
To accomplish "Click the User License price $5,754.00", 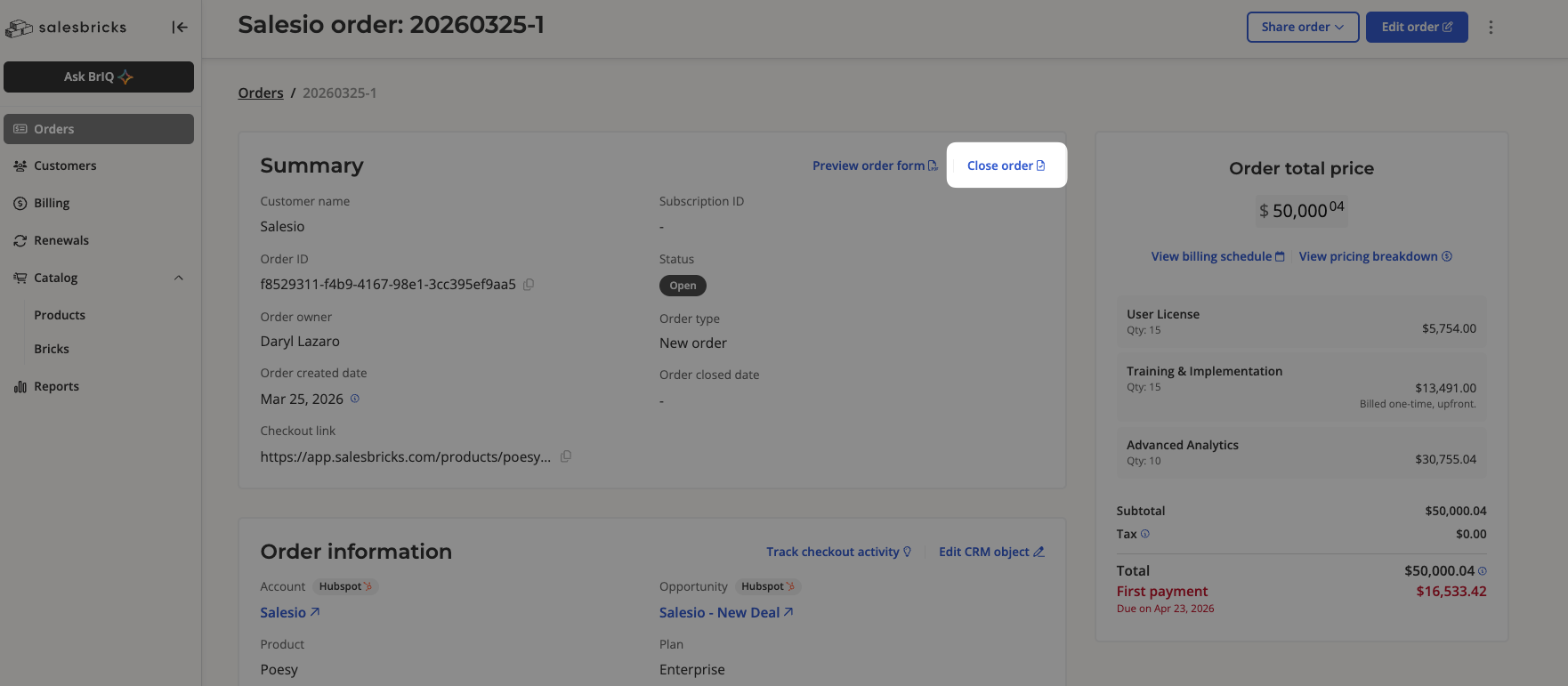I will pyautogui.click(x=1449, y=328).
